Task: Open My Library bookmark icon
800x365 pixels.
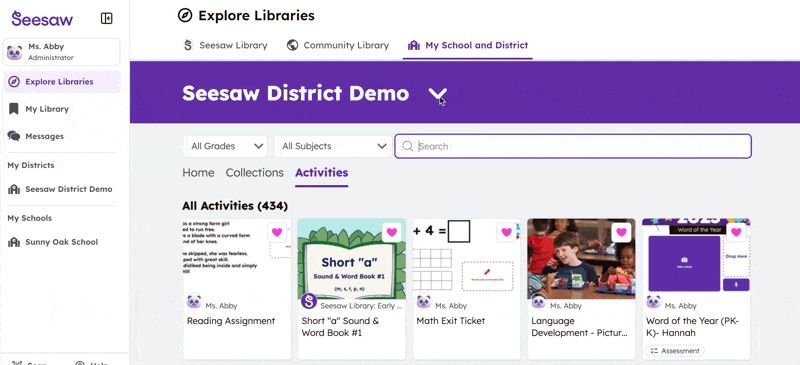Action: (14, 109)
